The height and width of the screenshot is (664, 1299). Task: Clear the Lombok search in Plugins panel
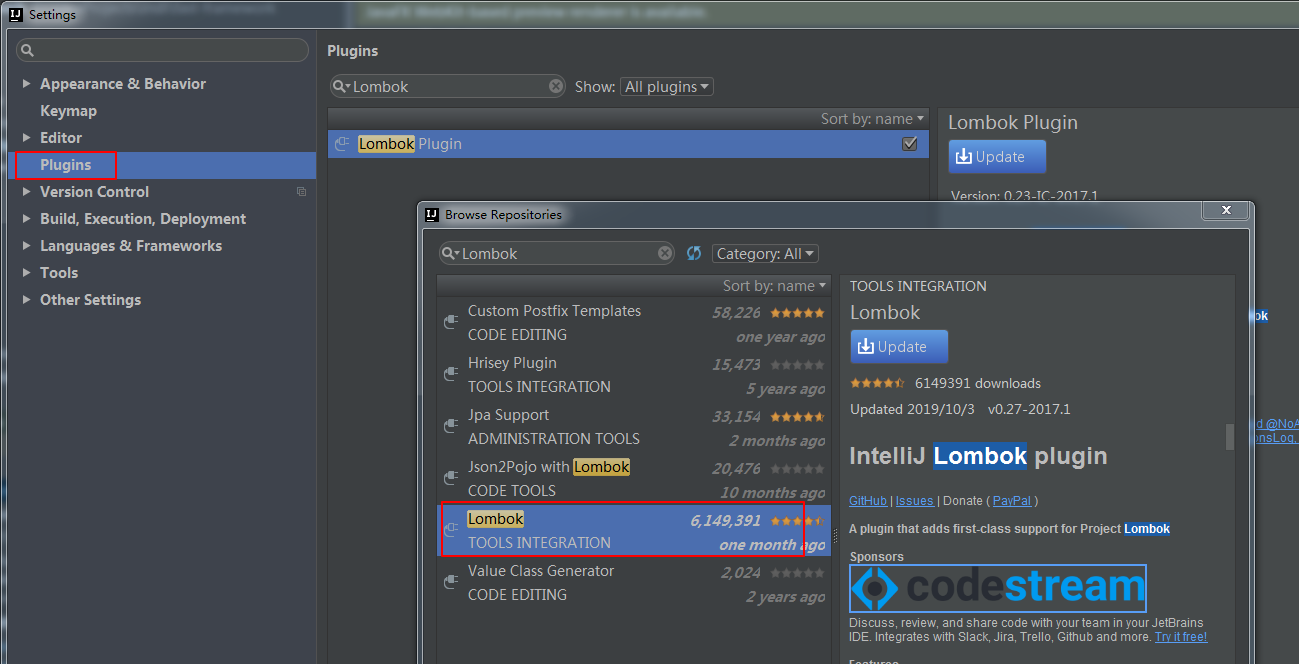[x=556, y=87]
